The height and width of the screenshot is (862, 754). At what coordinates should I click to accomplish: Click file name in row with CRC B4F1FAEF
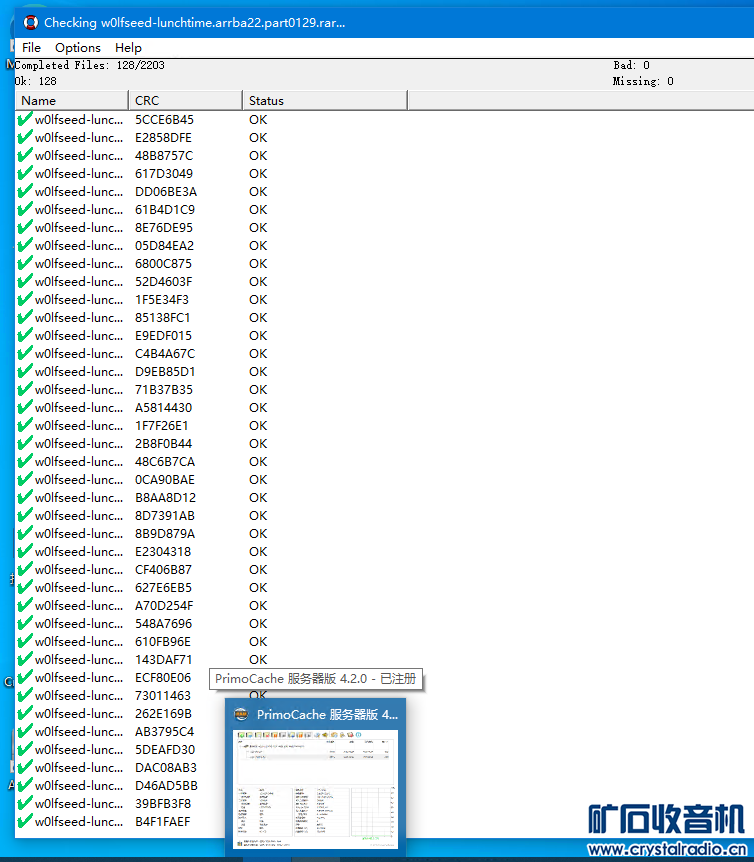coord(79,821)
